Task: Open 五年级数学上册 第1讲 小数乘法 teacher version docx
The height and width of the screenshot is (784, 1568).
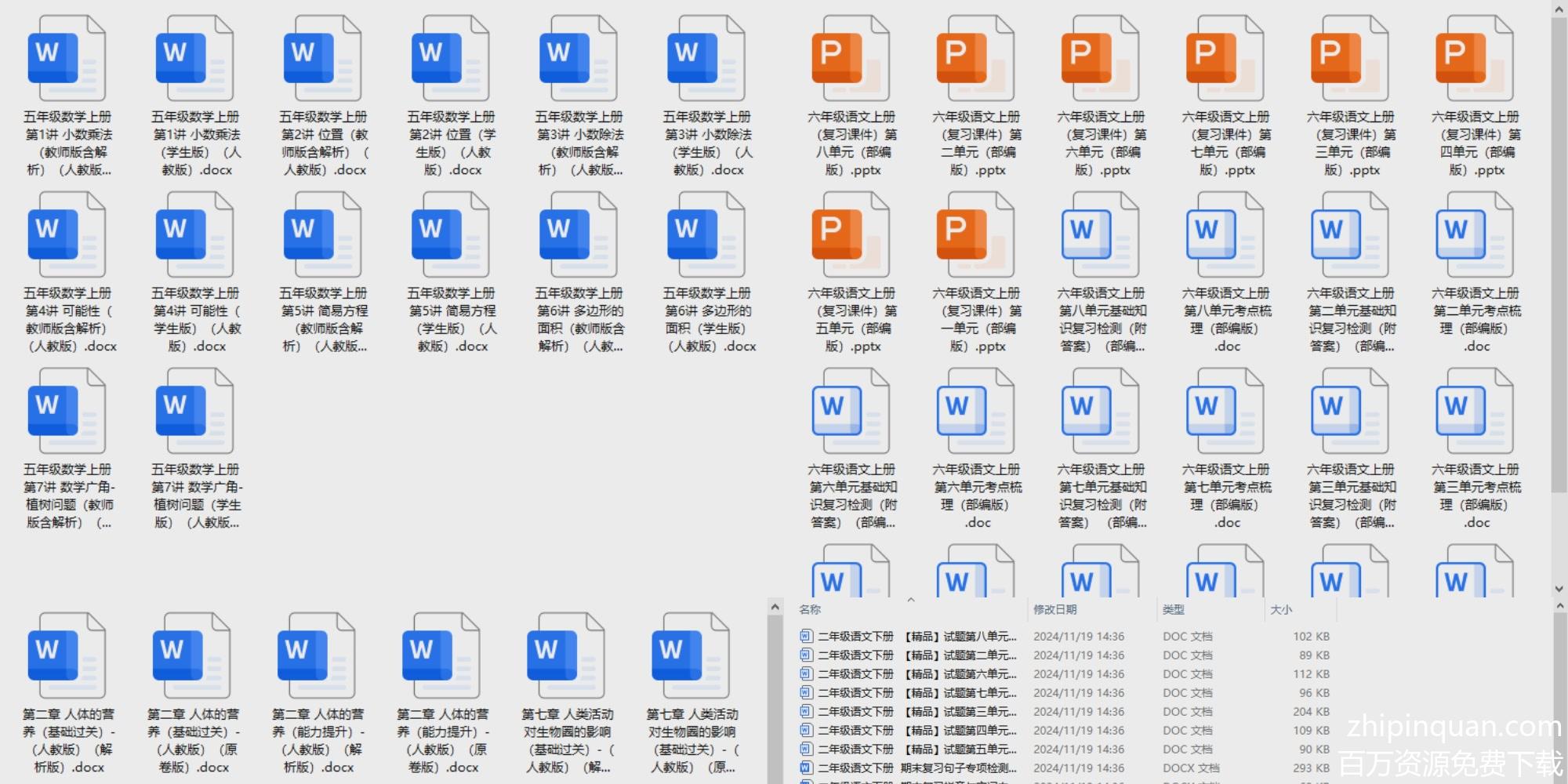Action: 66,60
